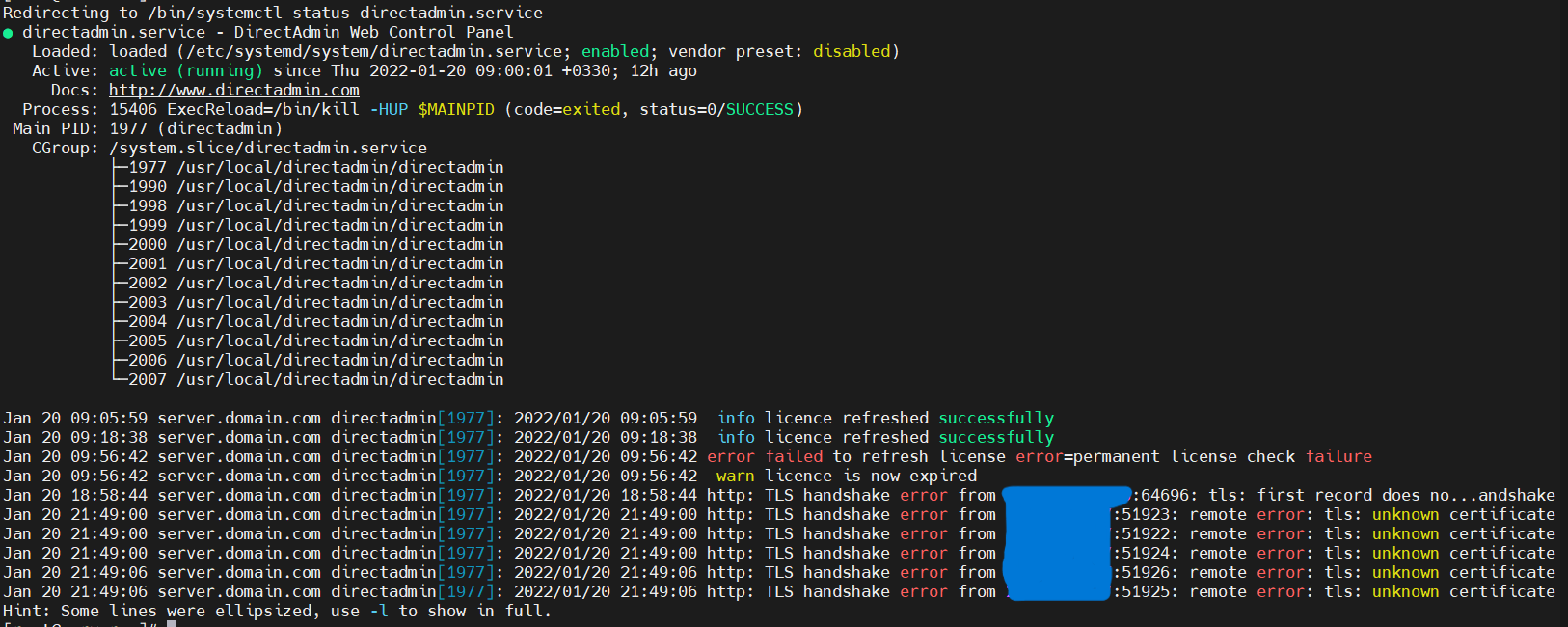
Task: Select the green 'enabled' word in Loaded line
Action: (x=615, y=51)
